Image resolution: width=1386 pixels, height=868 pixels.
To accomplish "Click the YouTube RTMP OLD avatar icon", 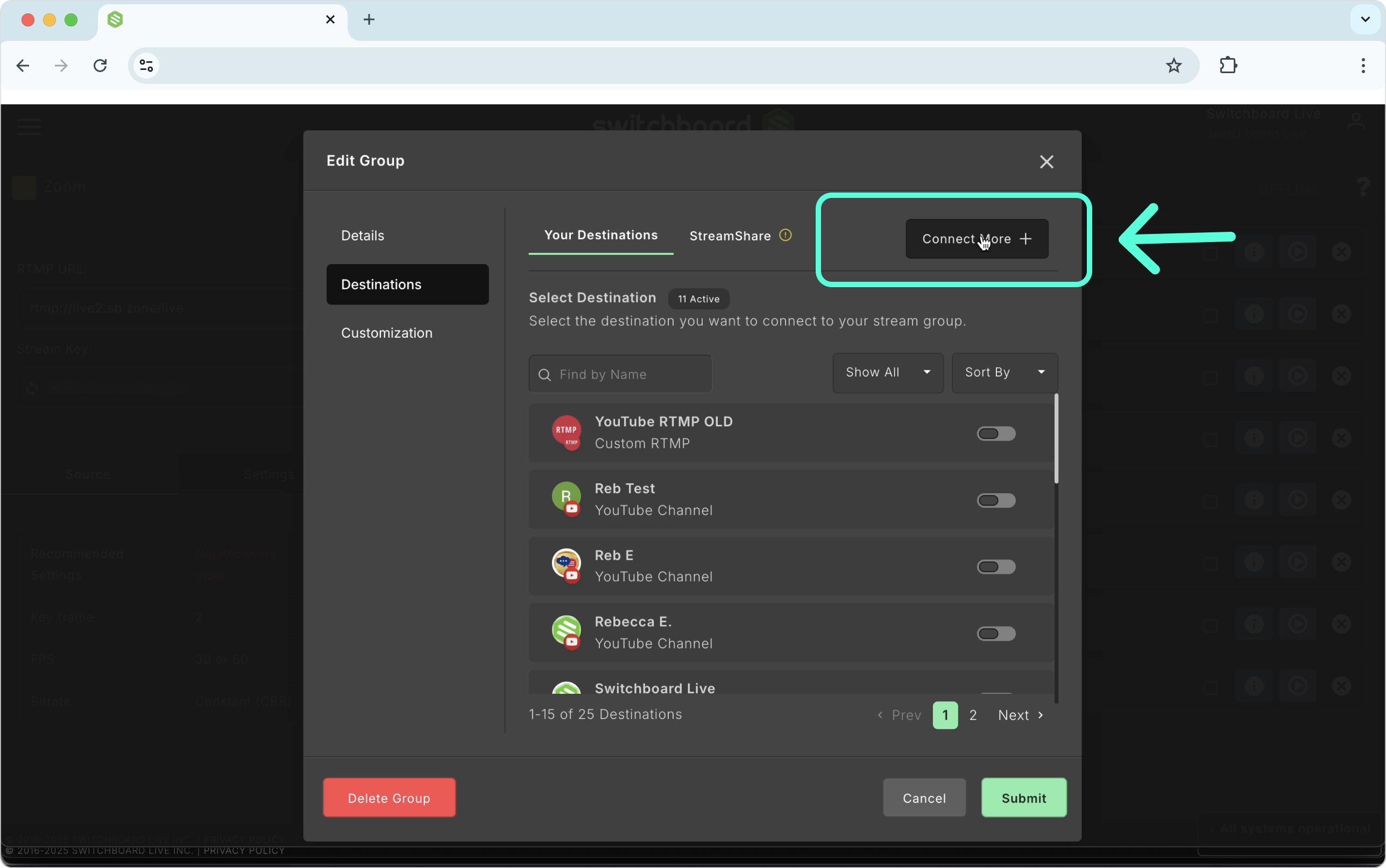I will point(566,432).
